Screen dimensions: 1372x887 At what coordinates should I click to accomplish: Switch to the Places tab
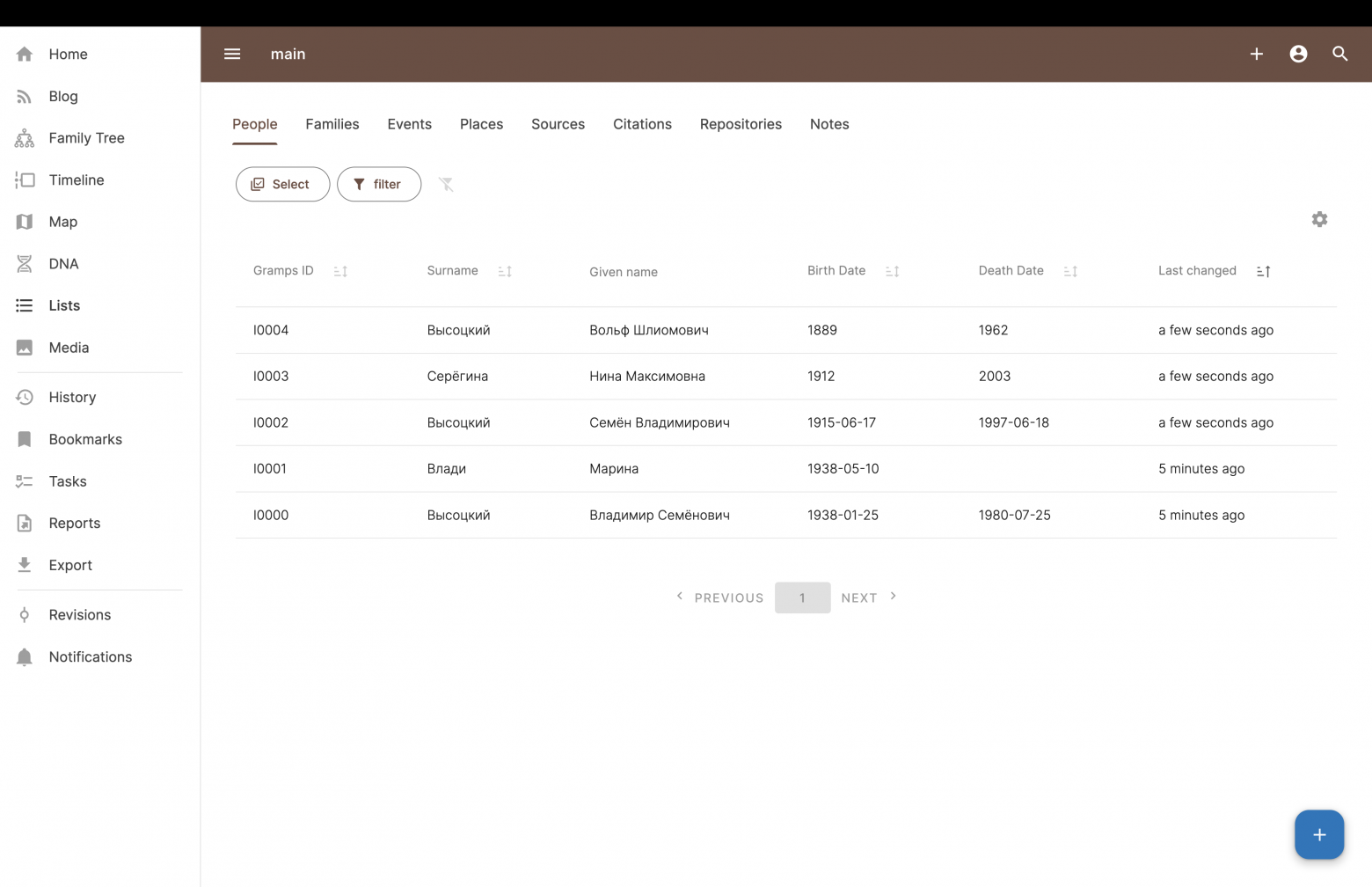[x=482, y=124]
